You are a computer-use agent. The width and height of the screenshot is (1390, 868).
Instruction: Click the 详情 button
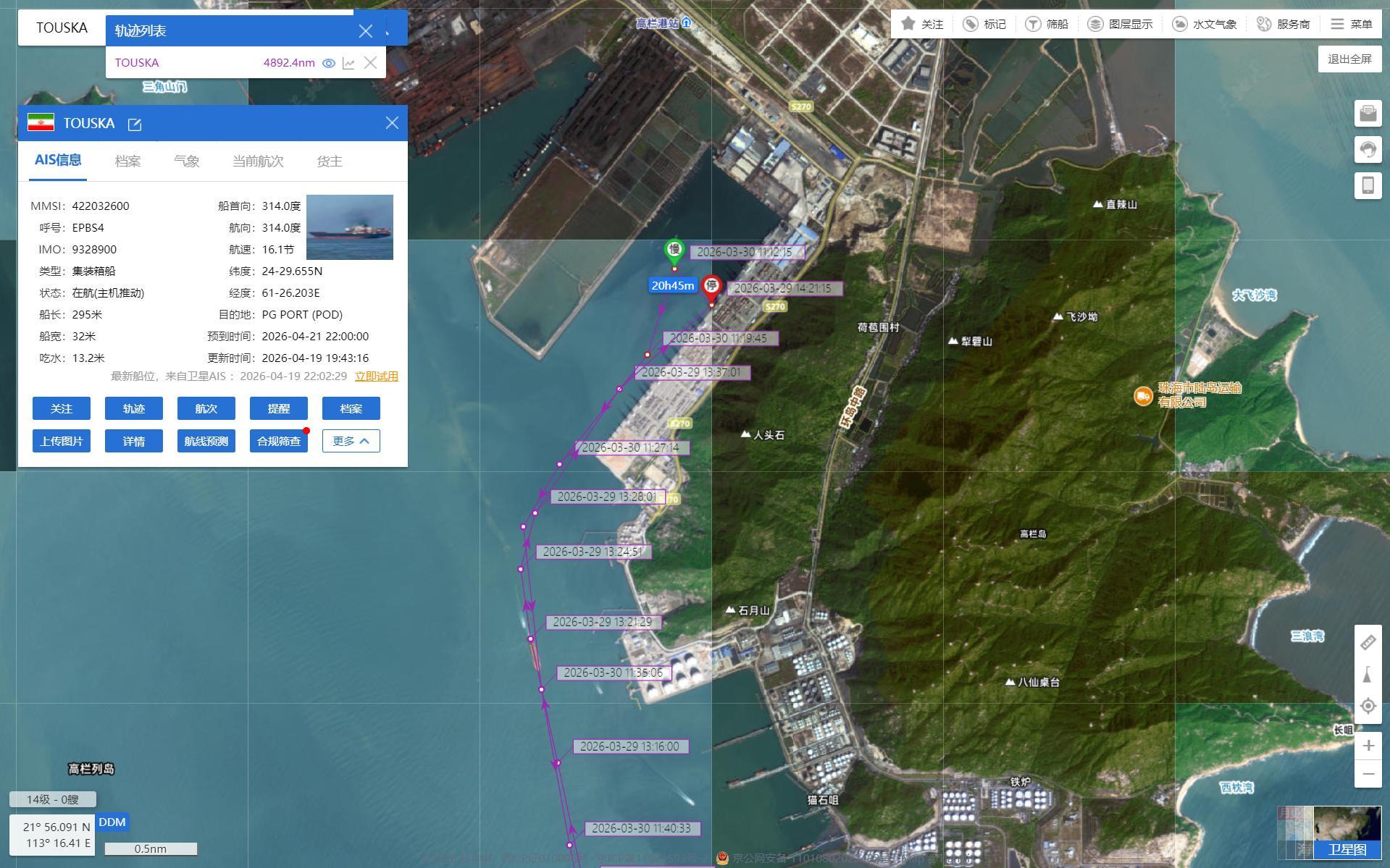point(134,441)
